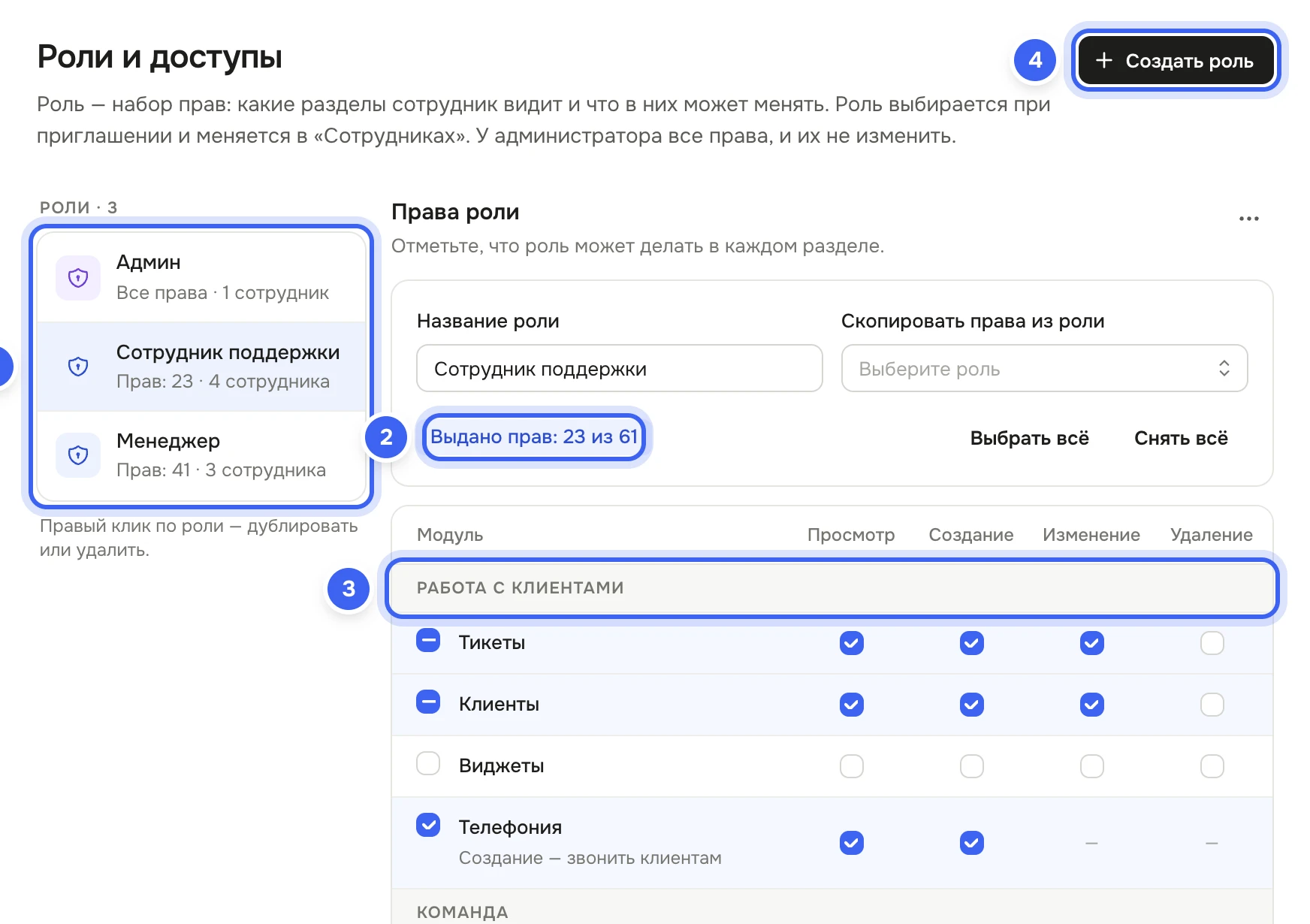Click the Просмотр column header
Viewport: 1310px width, 924px height.
click(x=851, y=535)
